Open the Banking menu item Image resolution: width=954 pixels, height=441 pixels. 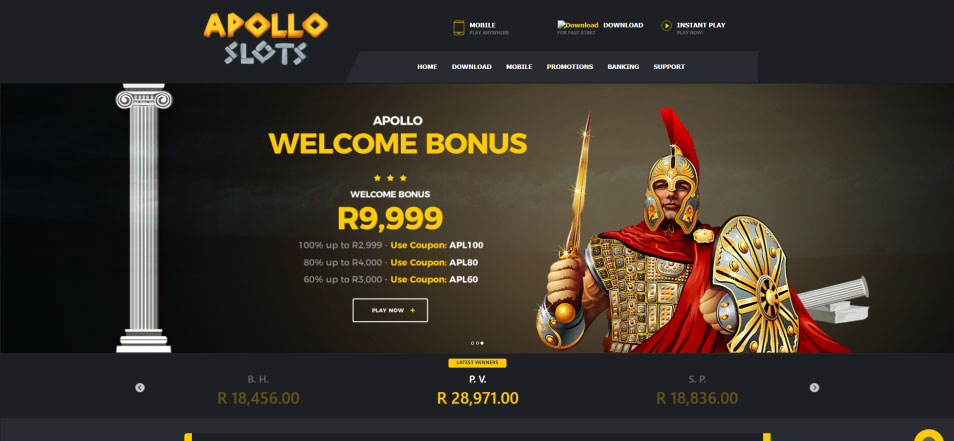pos(623,67)
